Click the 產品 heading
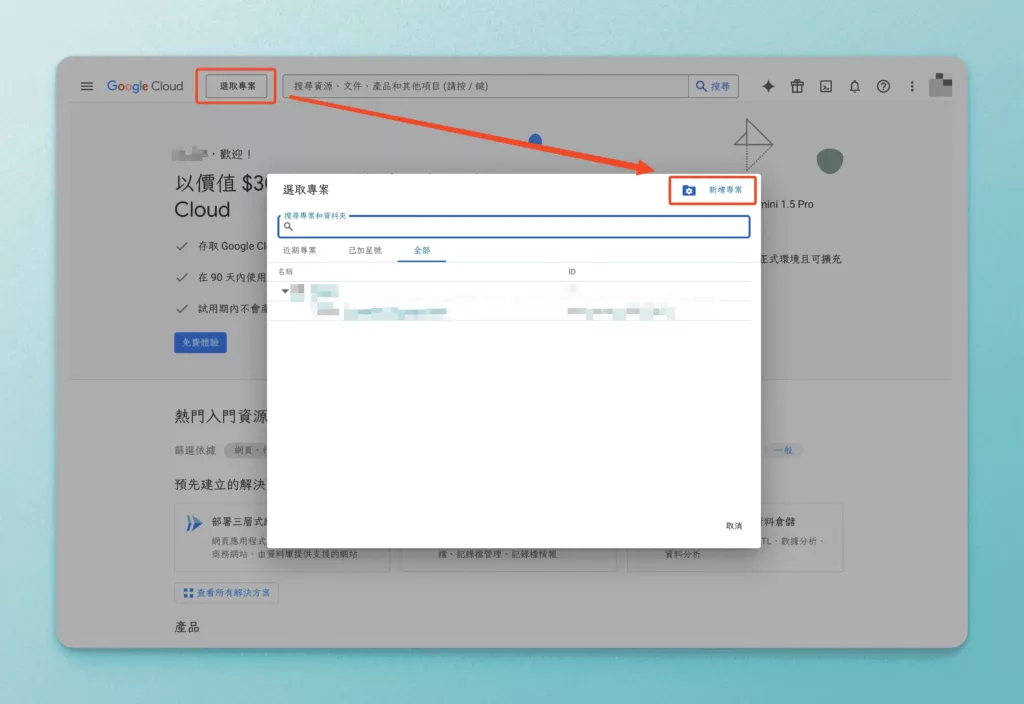 pos(187,628)
